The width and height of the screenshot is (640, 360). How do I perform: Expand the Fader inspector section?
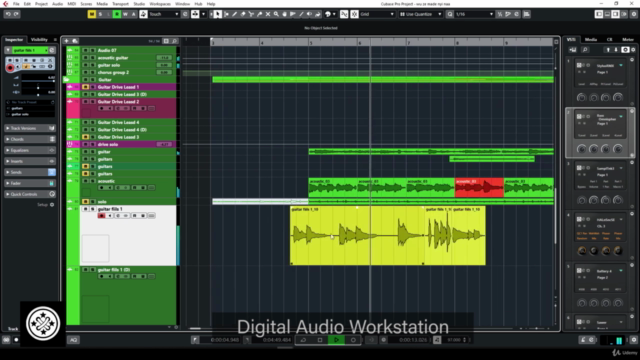[30, 183]
